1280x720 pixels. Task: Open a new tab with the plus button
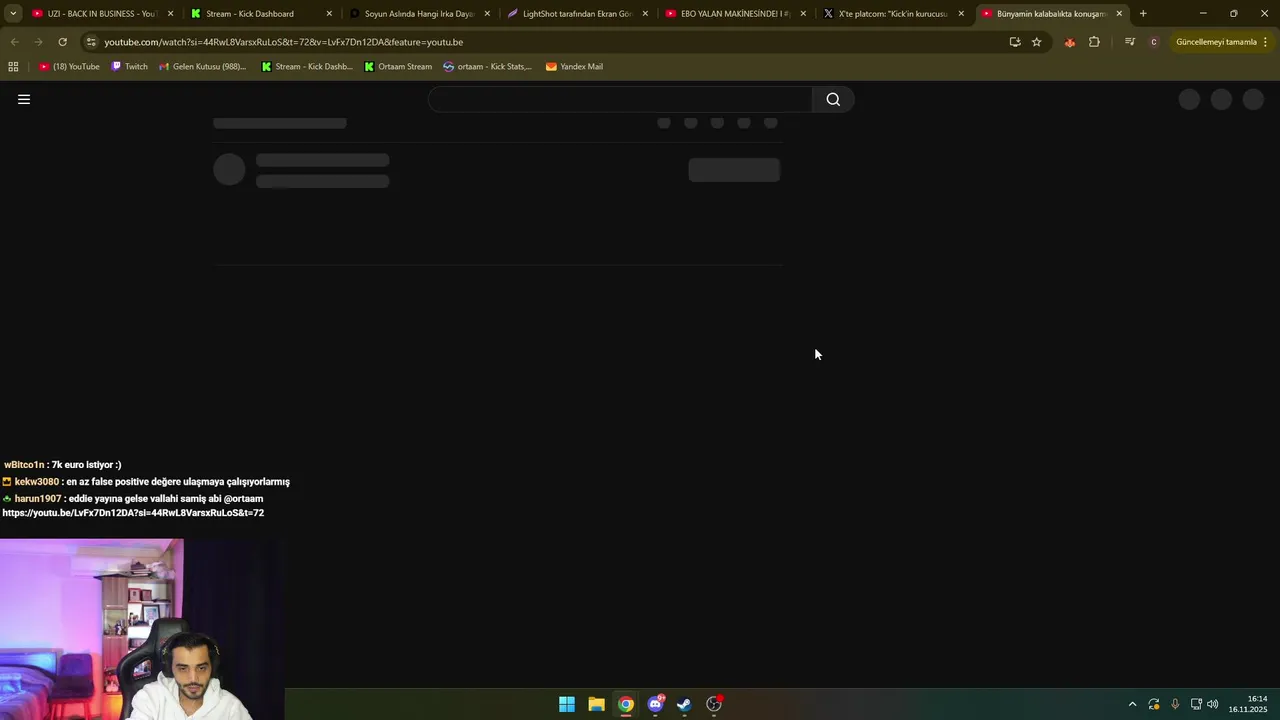coord(1143,14)
